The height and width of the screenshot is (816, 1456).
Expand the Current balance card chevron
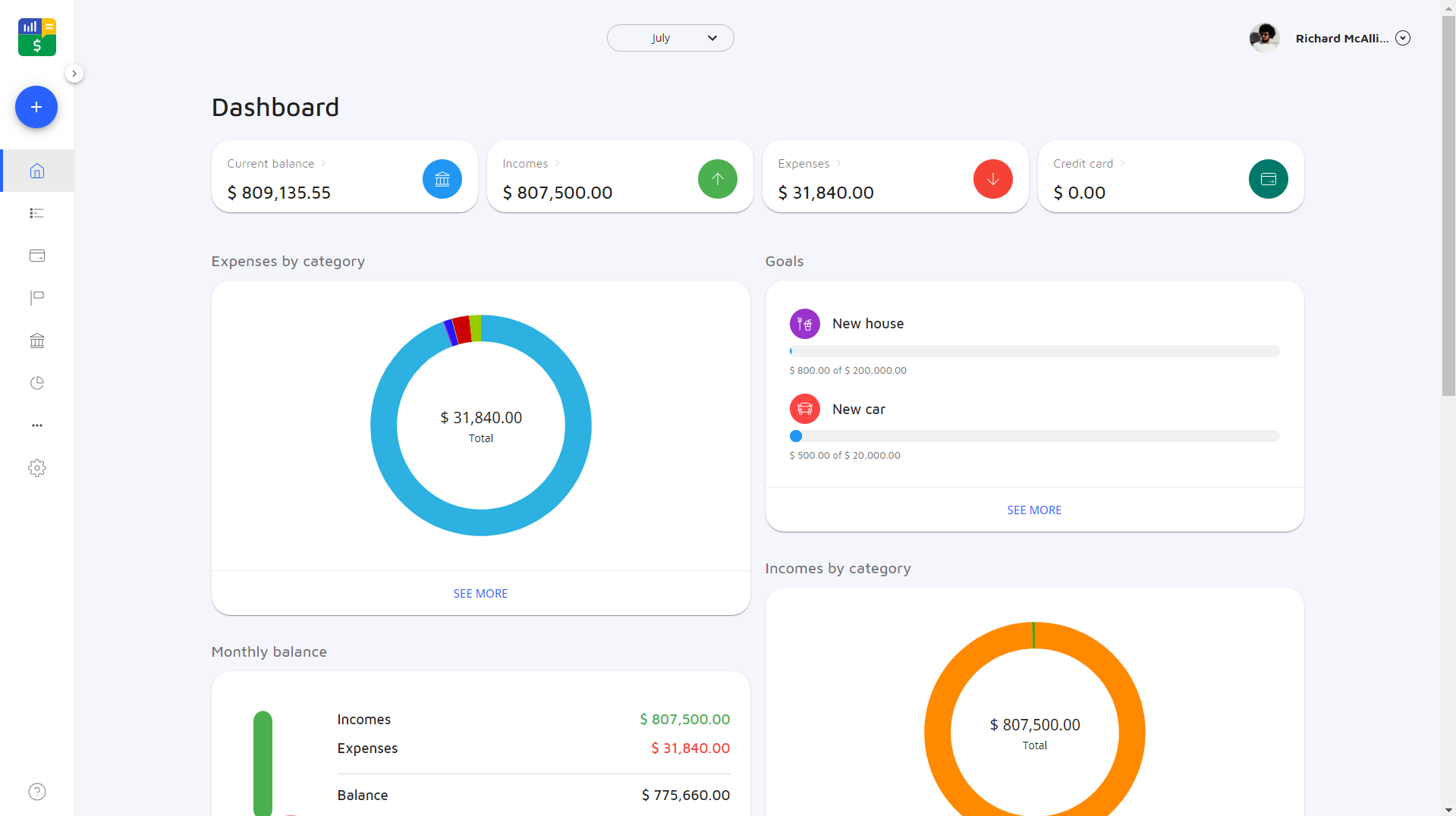point(322,163)
